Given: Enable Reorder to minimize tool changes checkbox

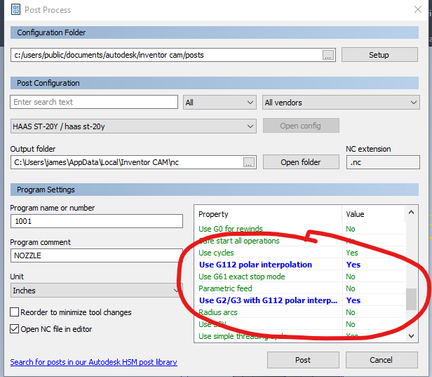Looking at the screenshot, I should point(14,312).
